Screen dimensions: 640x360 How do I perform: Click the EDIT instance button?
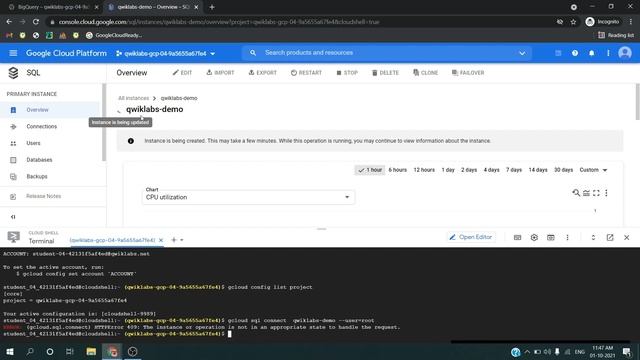[x=182, y=73]
